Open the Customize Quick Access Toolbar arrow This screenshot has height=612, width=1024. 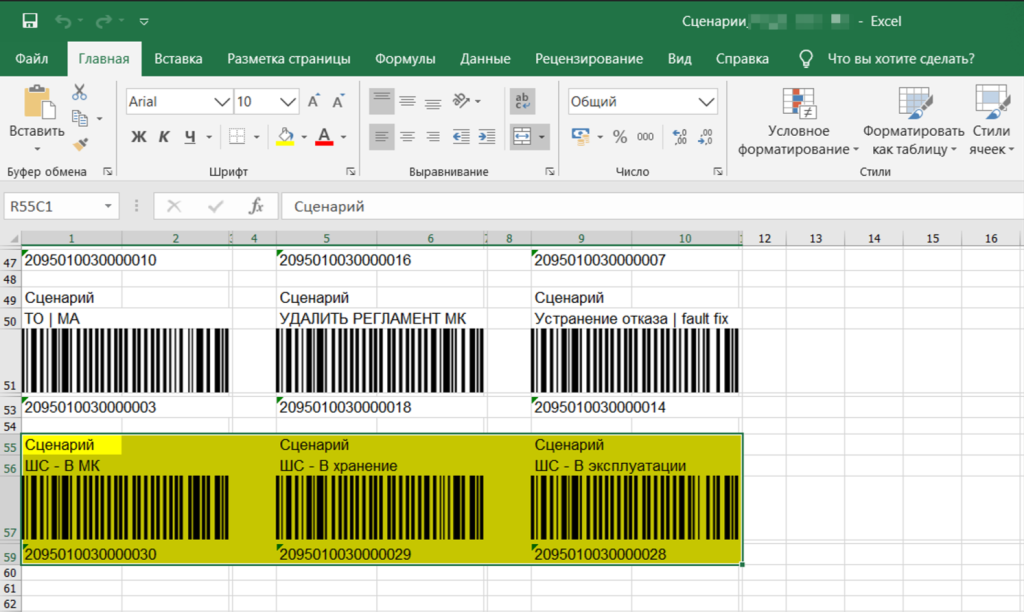144,22
